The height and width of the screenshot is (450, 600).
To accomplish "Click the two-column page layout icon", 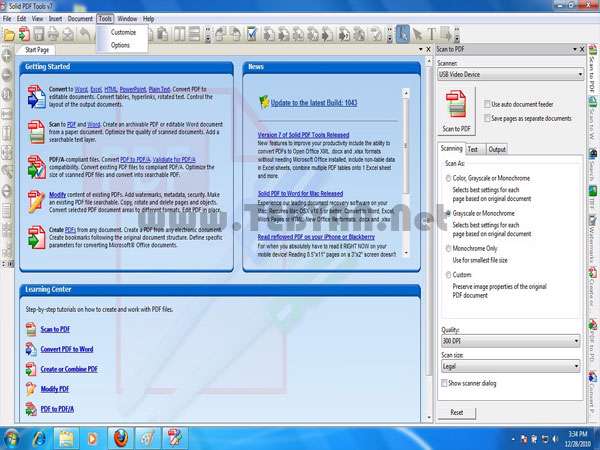I will [179, 34].
